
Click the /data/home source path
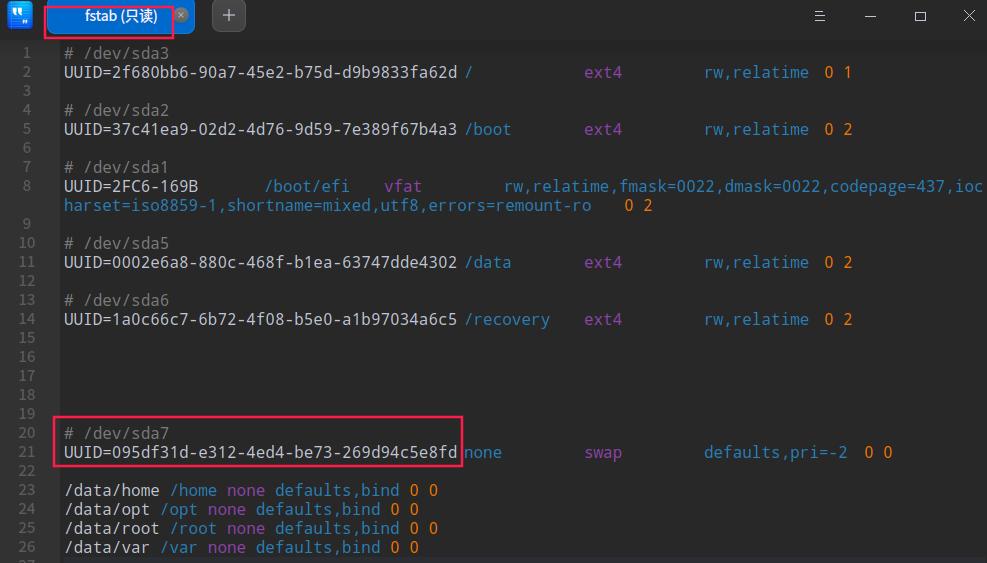pos(112,490)
